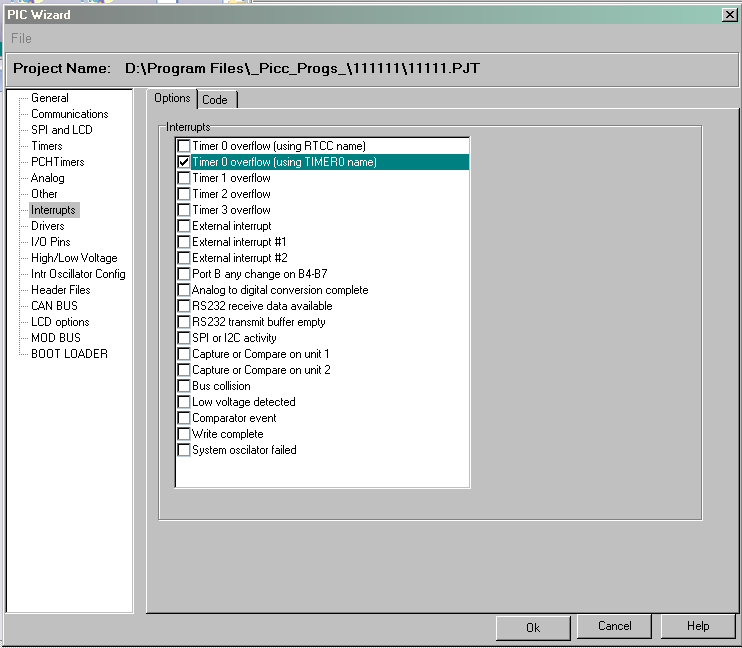This screenshot has height=648, width=742.
Task: Enable System oscilator failed checkbox
Action: 184,450
